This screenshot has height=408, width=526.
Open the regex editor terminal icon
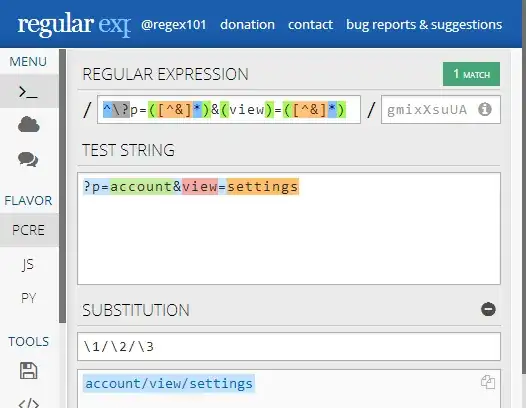29,92
